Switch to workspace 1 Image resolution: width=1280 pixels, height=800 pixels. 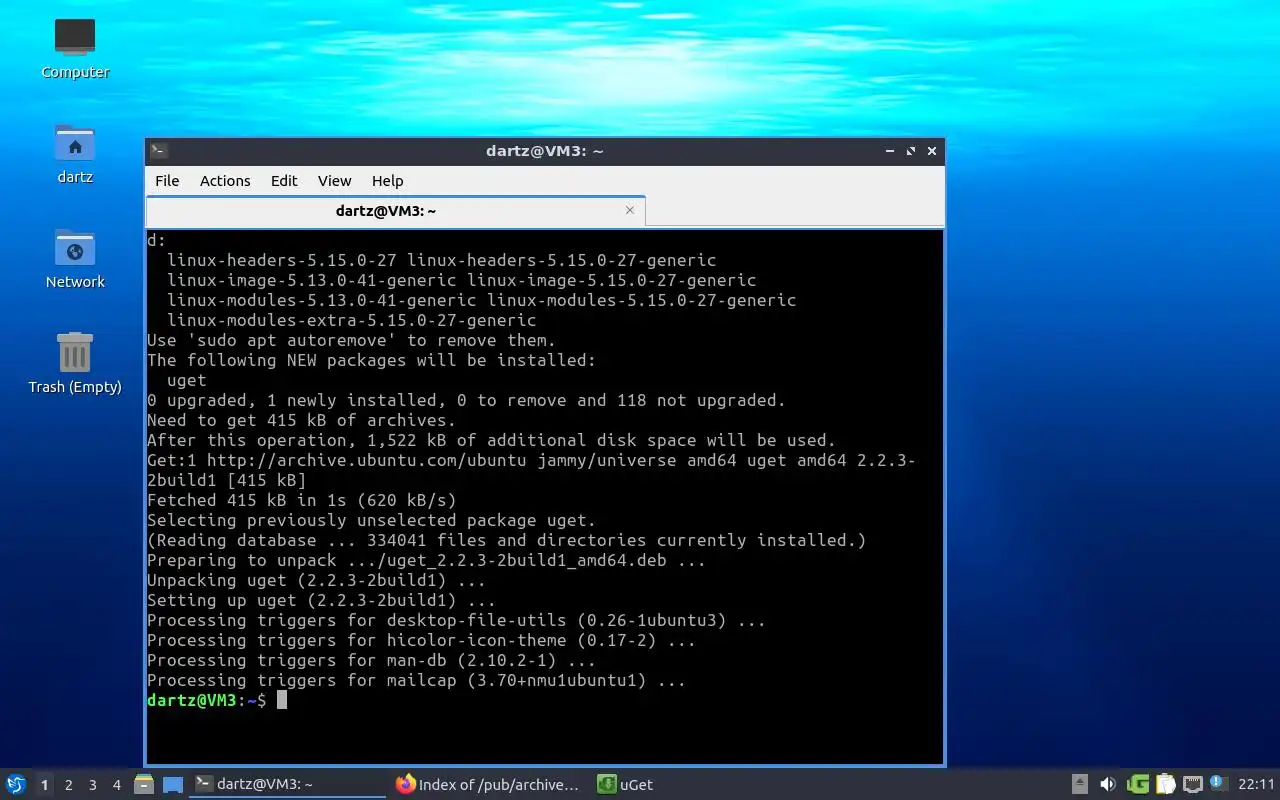[x=44, y=785]
